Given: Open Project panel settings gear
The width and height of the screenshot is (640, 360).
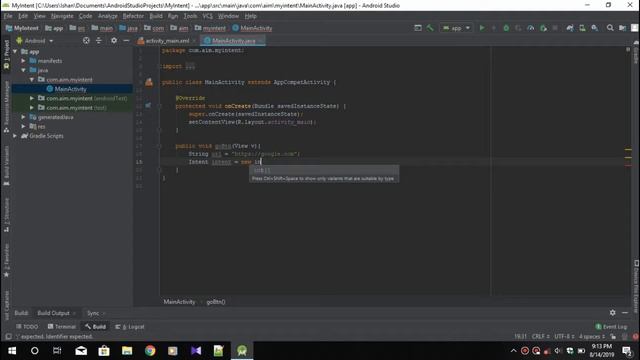Looking at the screenshot, I should pyautogui.click(x=114, y=40).
